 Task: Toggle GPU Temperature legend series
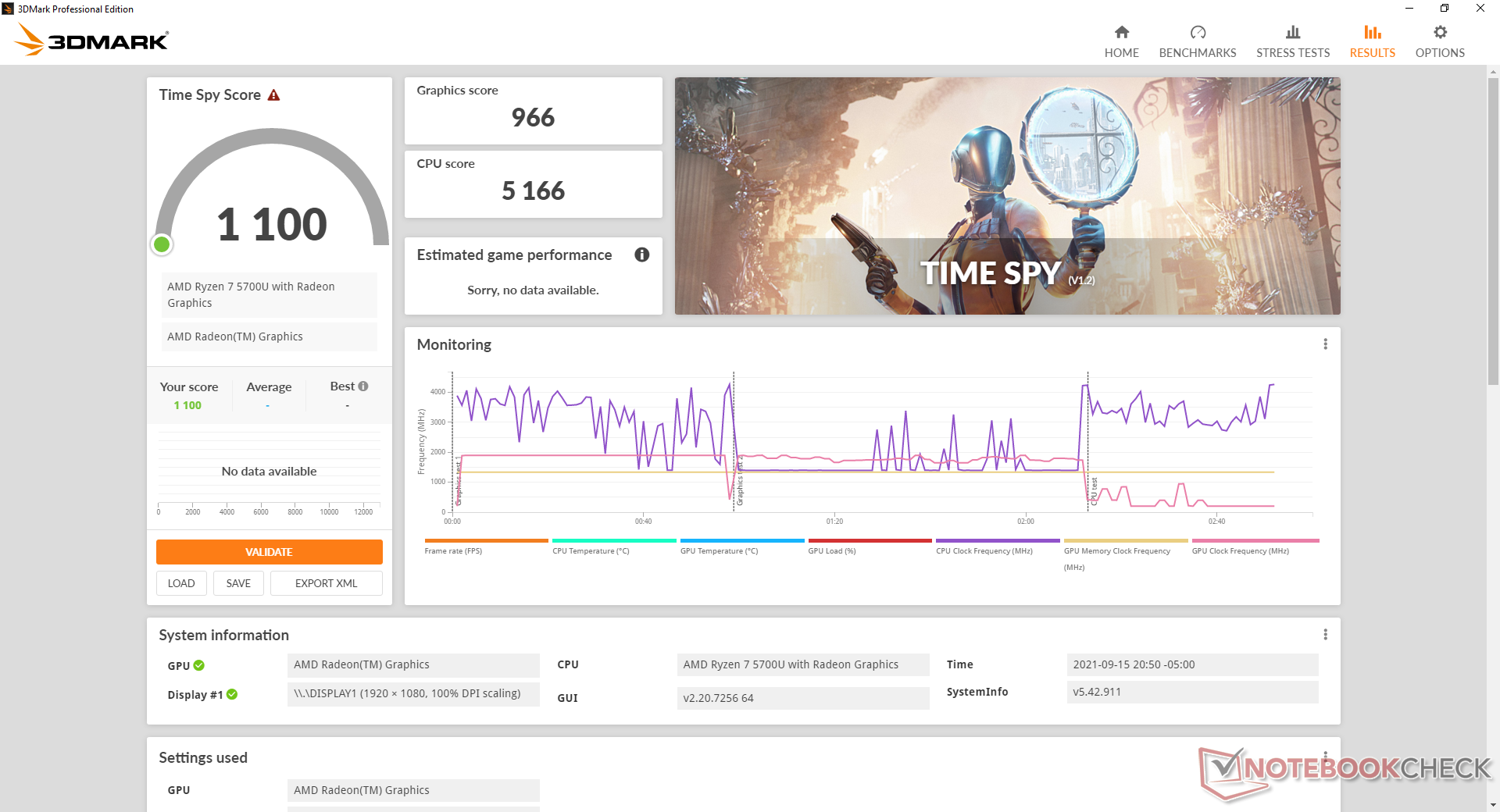[x=742, y=546]
